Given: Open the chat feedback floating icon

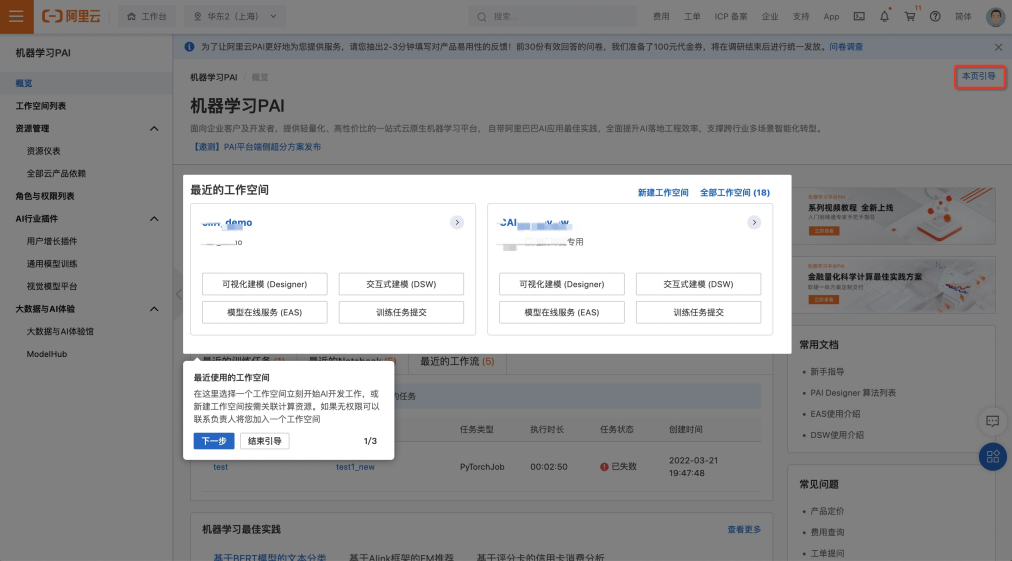Looking at the screenshot, I should click(993, 422).
